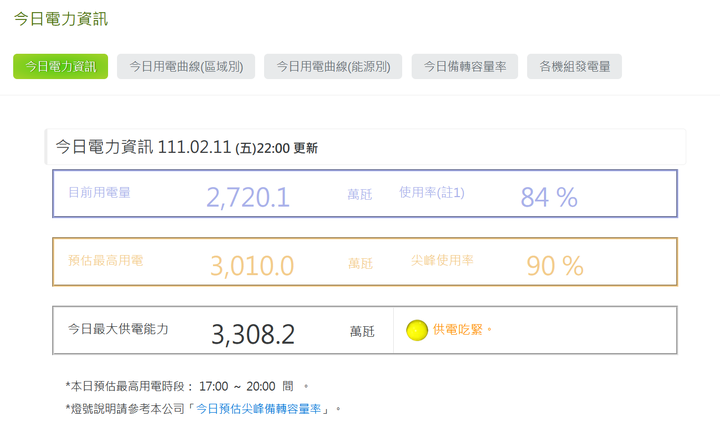This screenshot has width=720, height=438.
Task: Click the yellow power status light icon
Action: point(417,331)
